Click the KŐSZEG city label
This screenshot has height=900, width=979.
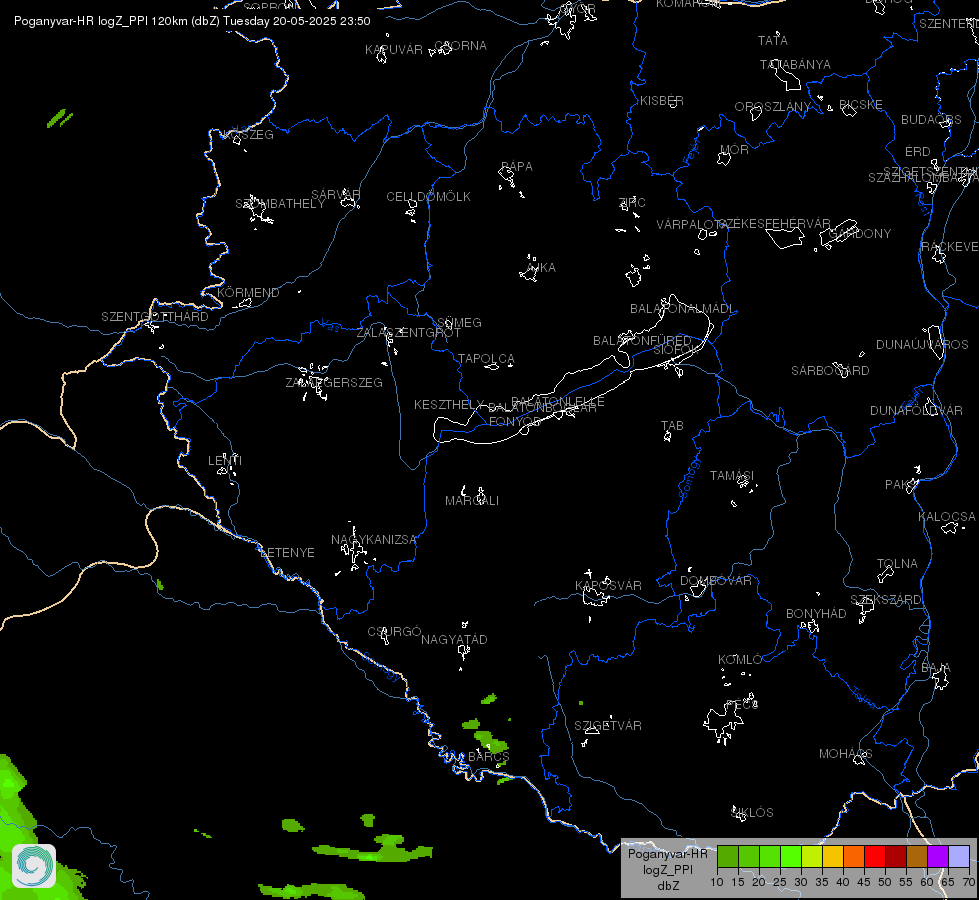pyautogui.click(x=249, y=134)
